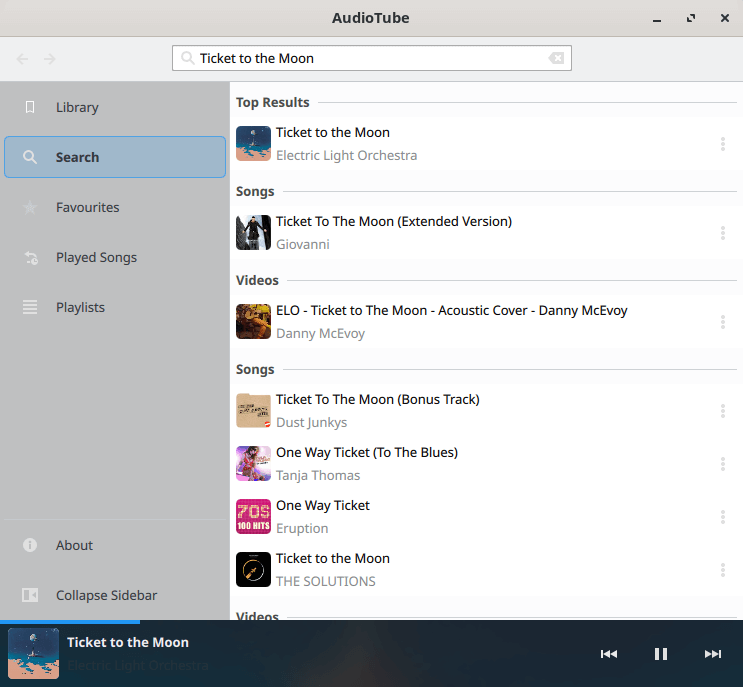The height and width of the screenshot is (687, 743).
Task: Click THE SOLUTIONS album thumbnail
Action: (x=254, y=570)
